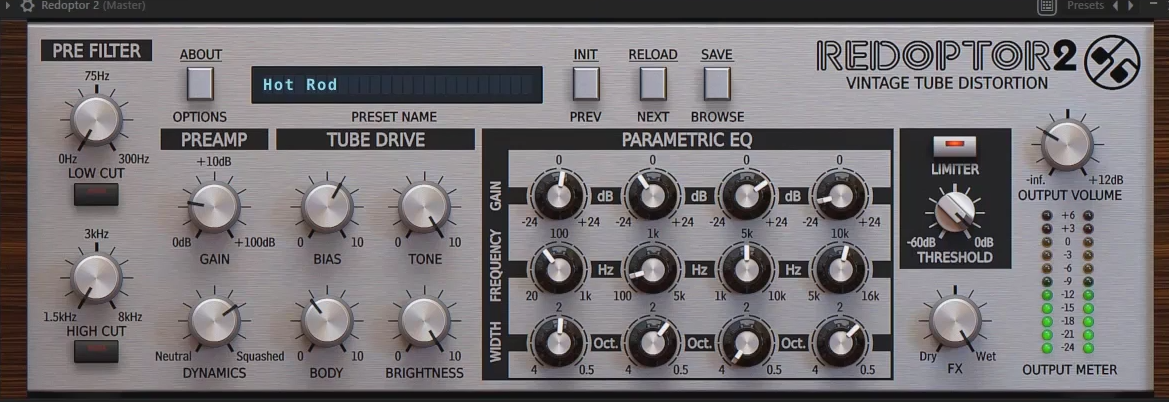Click the grid icon beside Presets
Viewport: 1169px width, 402px height.
(1046, 7)
